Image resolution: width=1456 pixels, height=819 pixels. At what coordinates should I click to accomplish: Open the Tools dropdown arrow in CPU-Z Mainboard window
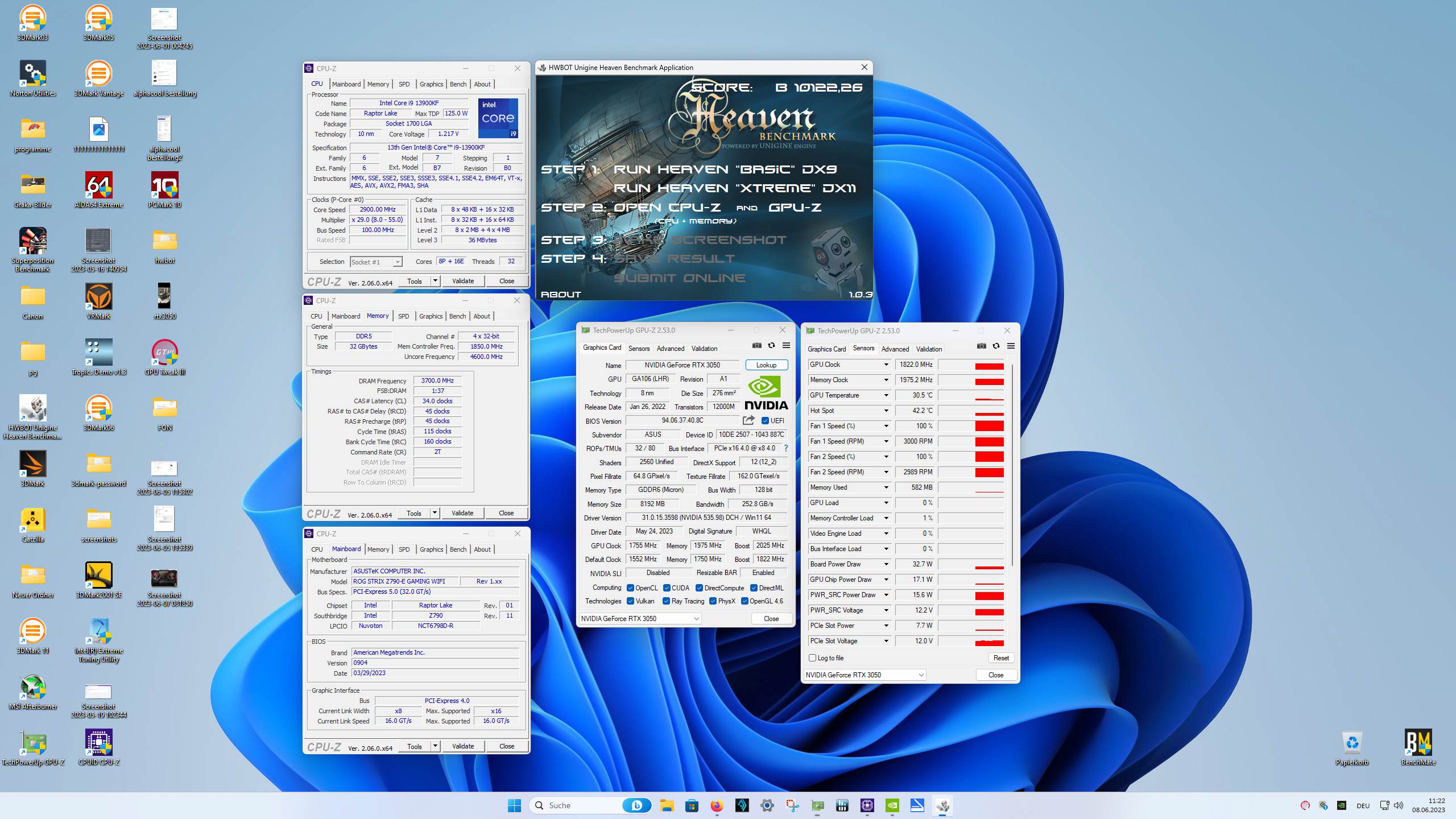(x=435, y=746)
